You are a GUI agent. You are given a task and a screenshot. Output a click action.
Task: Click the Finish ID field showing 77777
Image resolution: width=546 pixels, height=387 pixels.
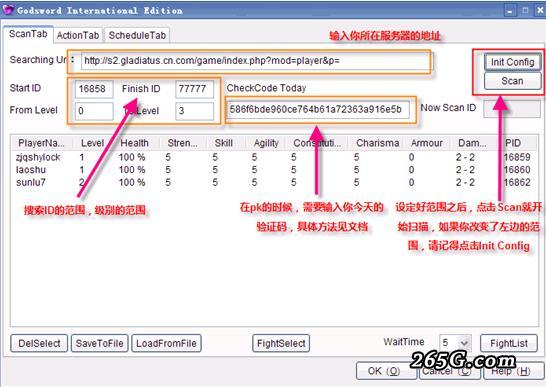(194, 89)
